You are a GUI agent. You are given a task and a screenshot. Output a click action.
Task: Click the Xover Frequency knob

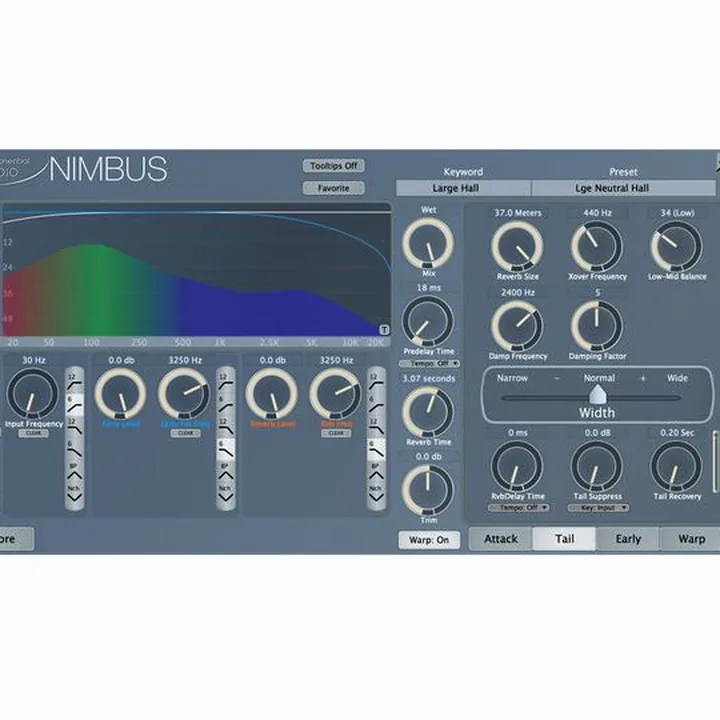[x=596, y=246]
